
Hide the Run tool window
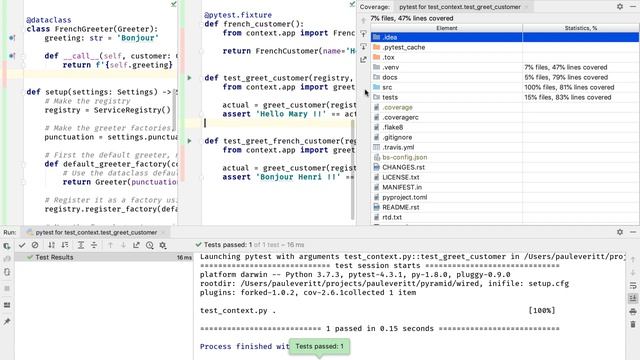[633, 232]
